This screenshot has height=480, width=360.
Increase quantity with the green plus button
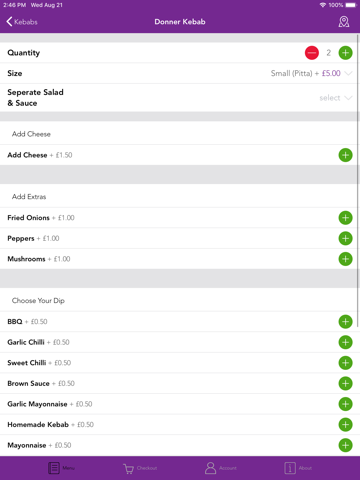click(x=345, y=53)
